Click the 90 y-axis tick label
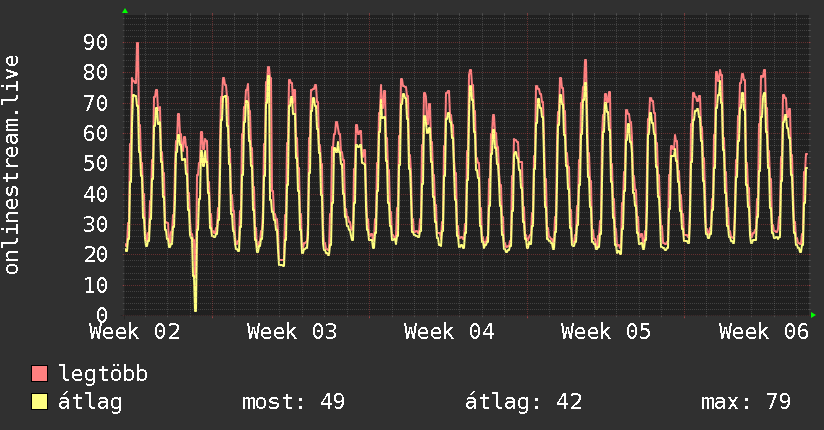 [x=96, y=43]
